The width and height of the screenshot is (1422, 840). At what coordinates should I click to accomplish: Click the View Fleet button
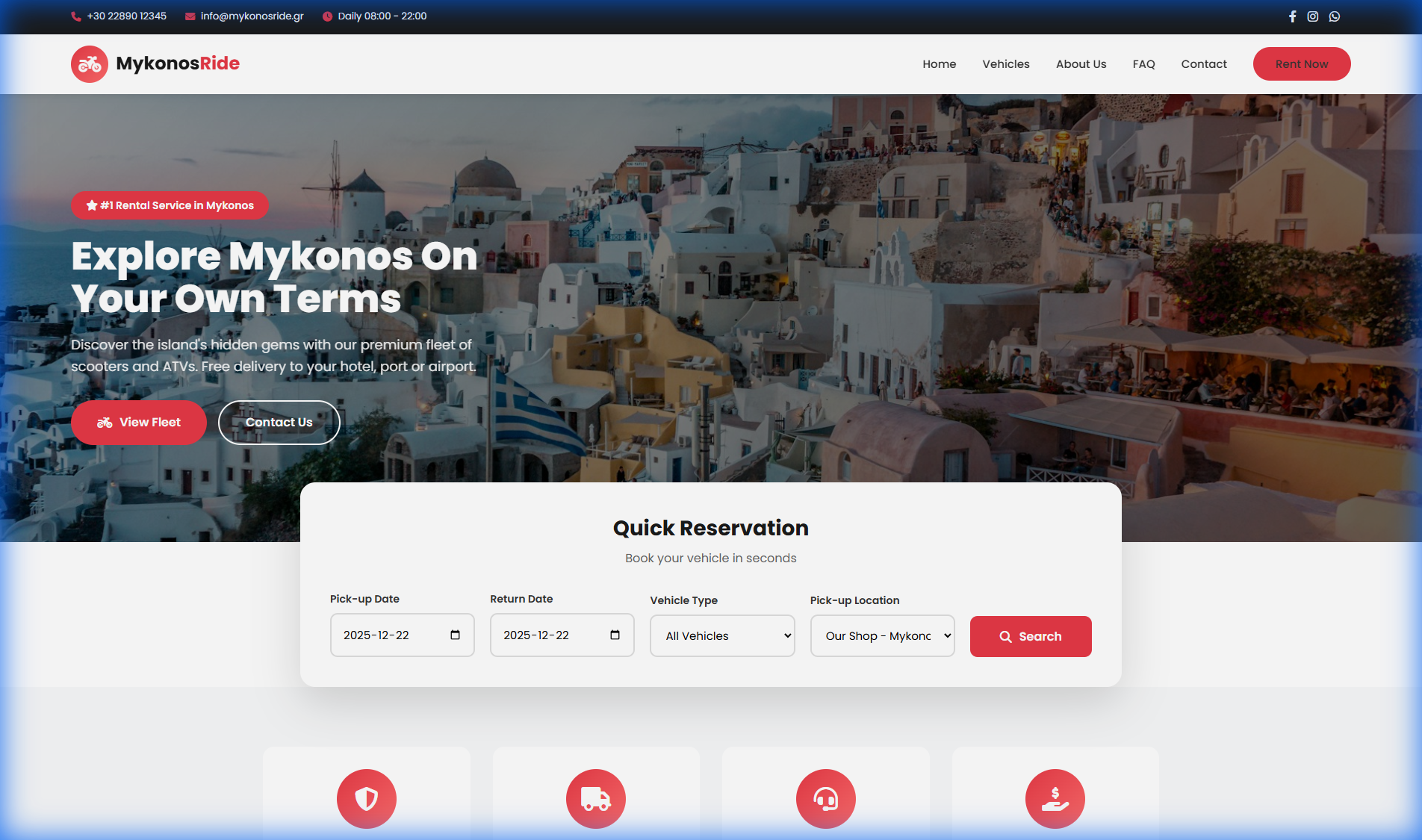(139, 423)
